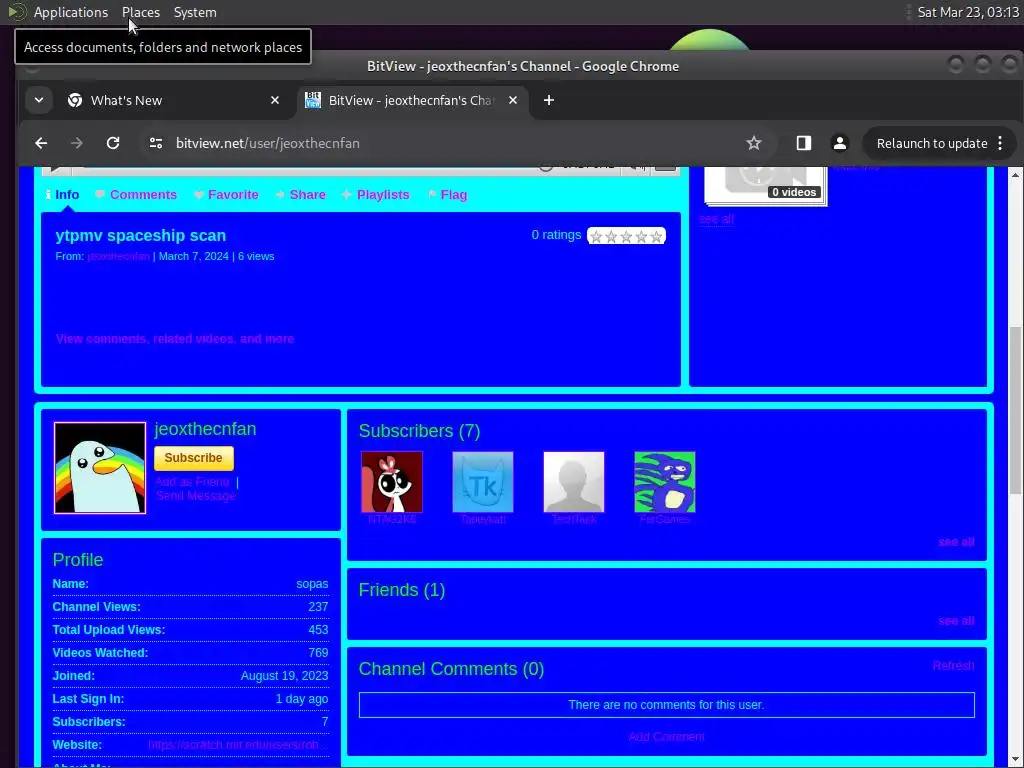The image size is (1024, 768).
Task: Click the Applications menu logo icon
Action: pyautogui.click(x=18, y=12)
